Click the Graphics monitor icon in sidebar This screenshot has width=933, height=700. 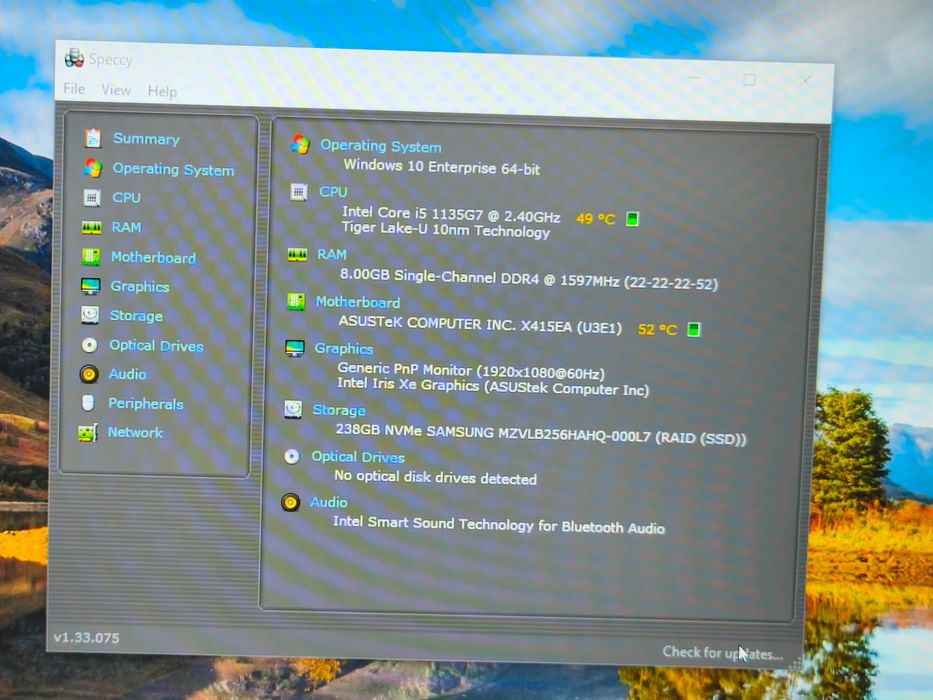[90, 286]
